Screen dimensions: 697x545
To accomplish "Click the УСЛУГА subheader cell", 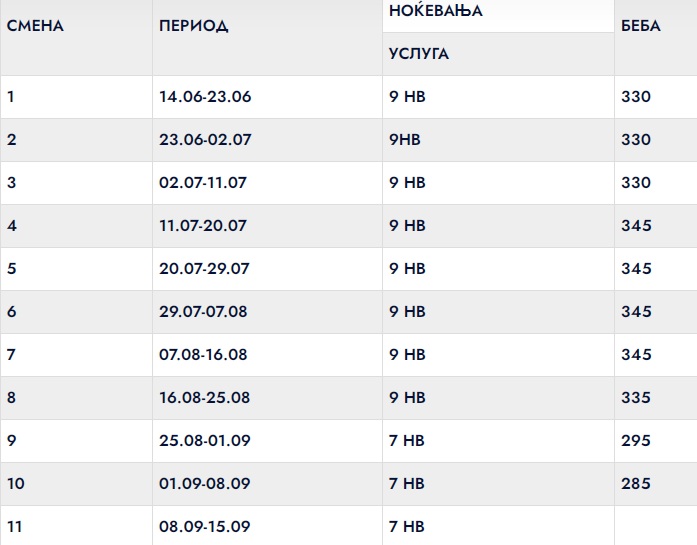I will coord(419,54).
